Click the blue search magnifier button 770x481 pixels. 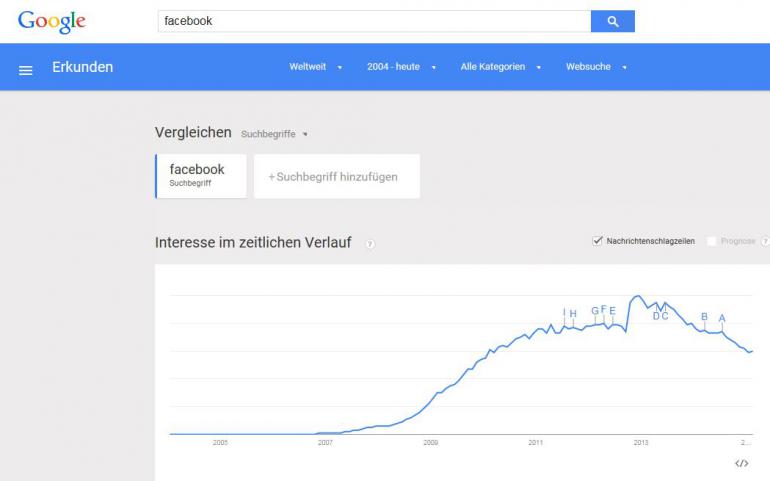[x=612, y=21]
